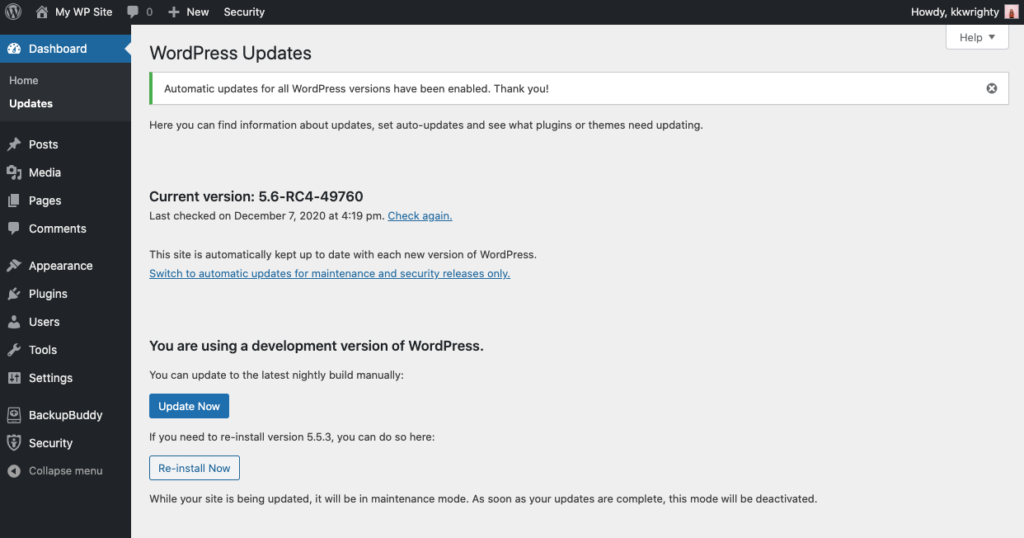The image size is (1024, 538).
Task: Open the Comments sidebar menu label
Action: (57, 229)
